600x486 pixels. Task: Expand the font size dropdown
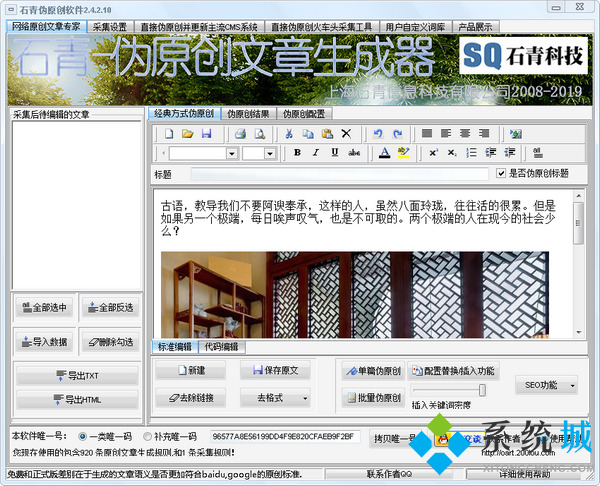click(270, 153)
